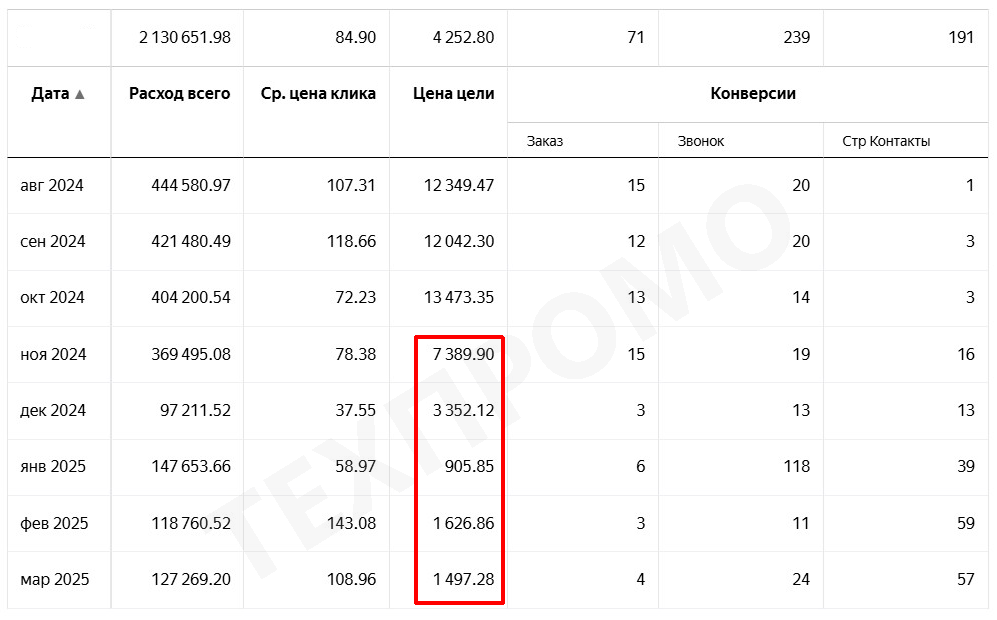Click calls value 118 for янв 2025
The height and width of the screenshot is (620, 997).
click(797, 466)
